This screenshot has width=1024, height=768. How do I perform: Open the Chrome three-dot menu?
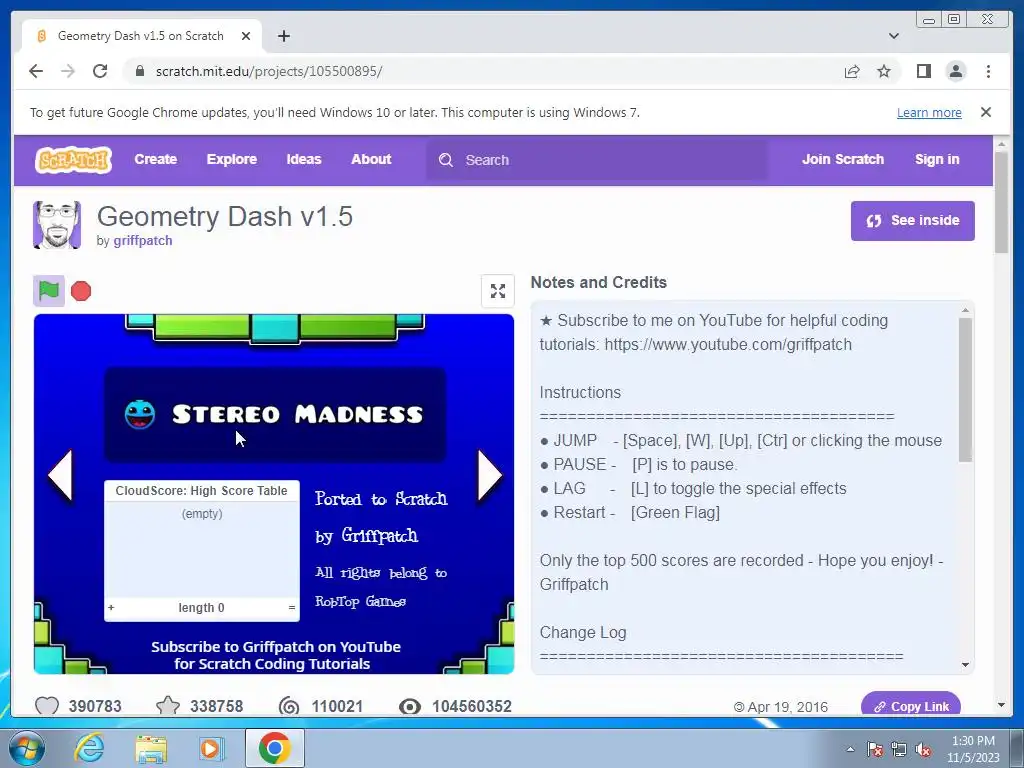[988, 71]
